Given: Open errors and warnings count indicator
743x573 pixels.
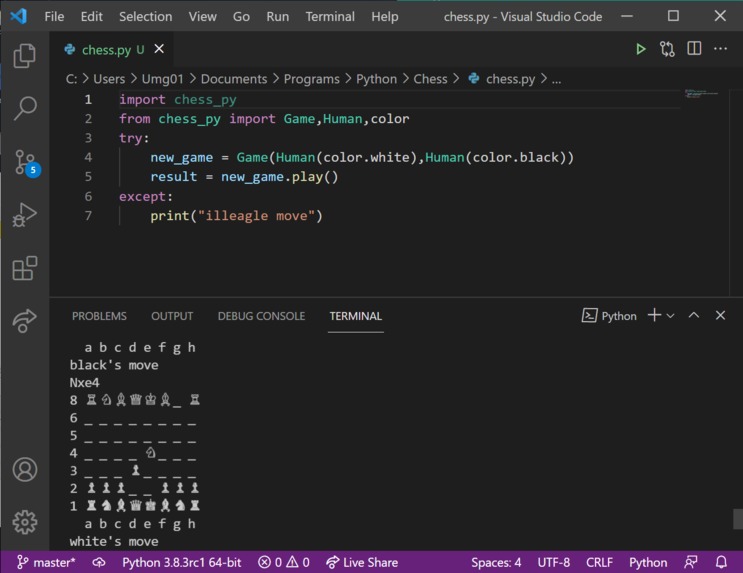Looking at the screenshot, I should click(x=283, y=563).
